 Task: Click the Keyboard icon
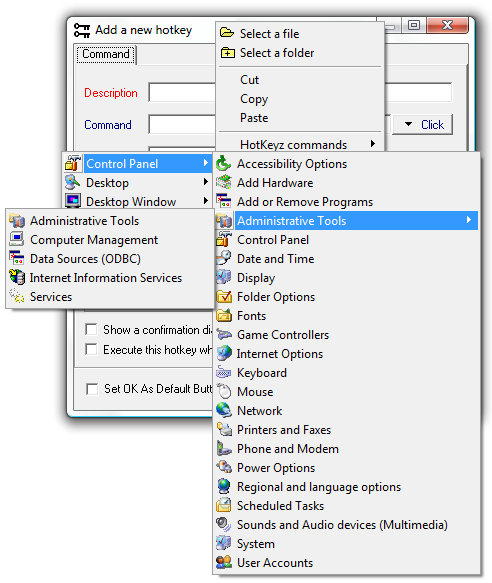[x=224, y=373]
